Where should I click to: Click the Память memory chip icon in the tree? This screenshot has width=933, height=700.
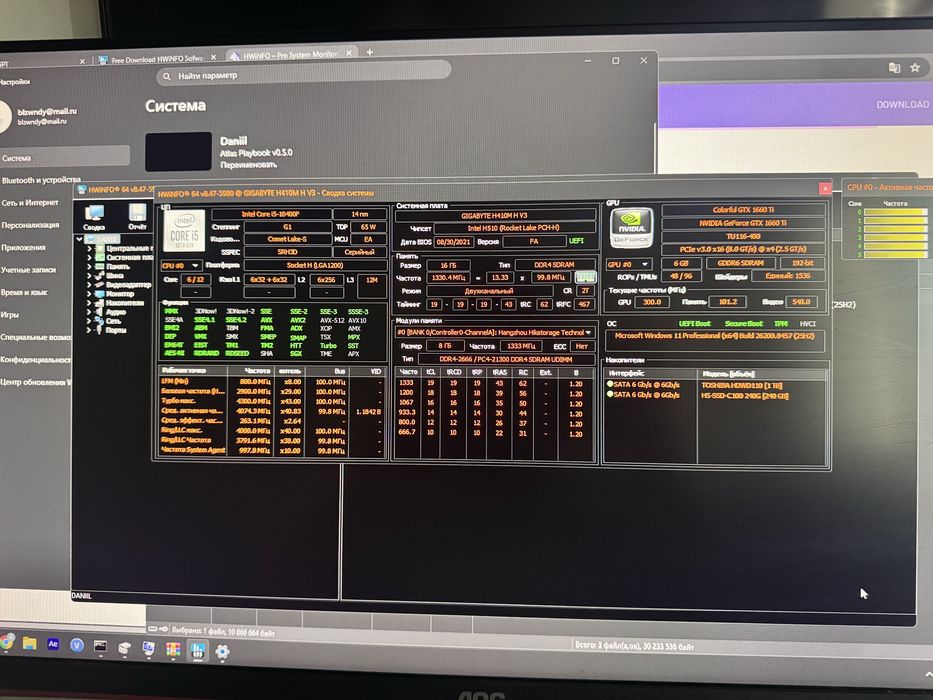pos(100,266)
